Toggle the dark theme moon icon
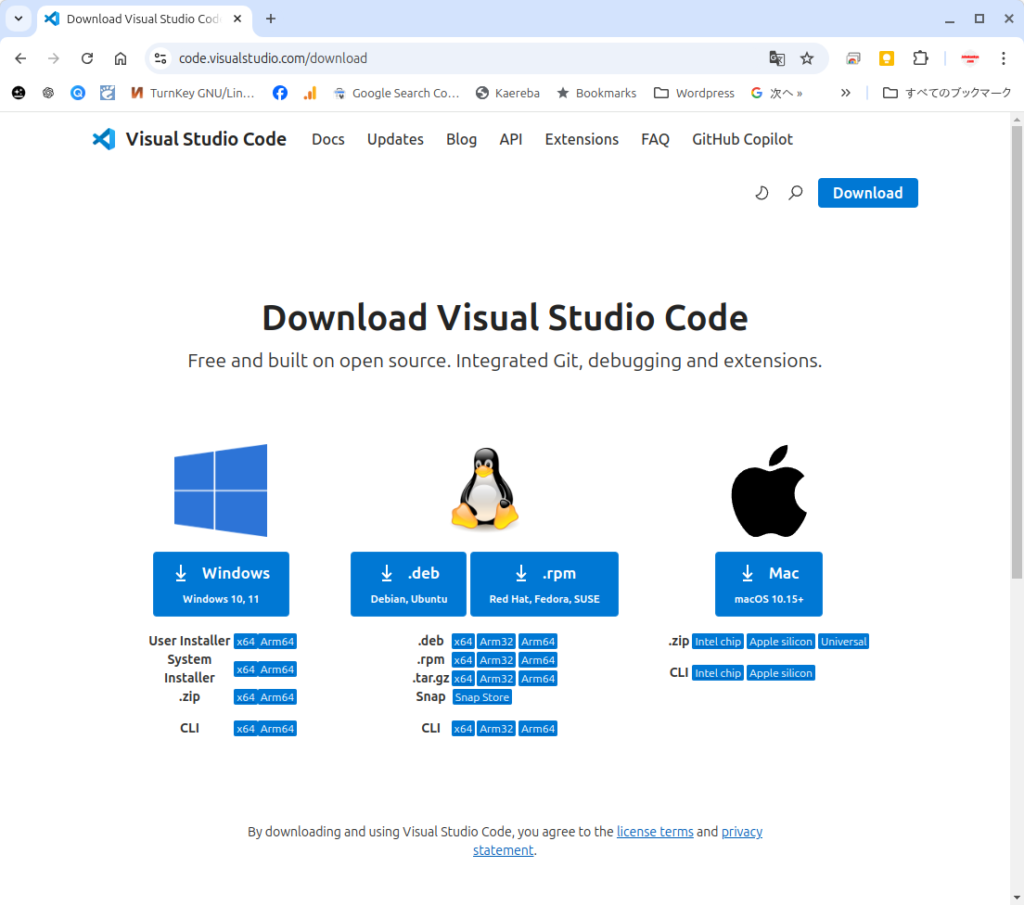Screen dimensions: 1024x905 click(x=762, y=193)
